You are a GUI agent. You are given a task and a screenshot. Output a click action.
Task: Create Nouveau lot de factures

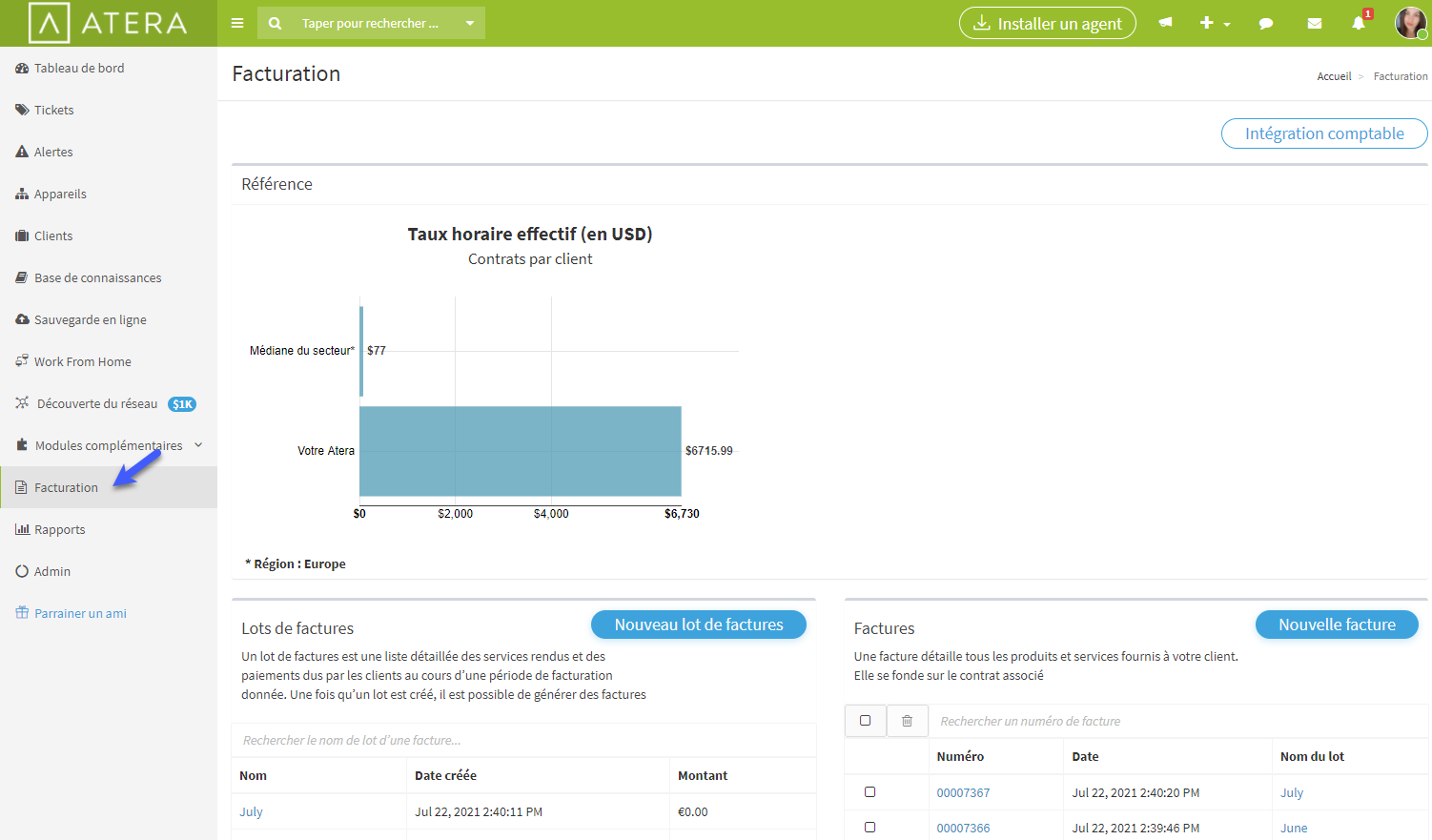(699, 625)
